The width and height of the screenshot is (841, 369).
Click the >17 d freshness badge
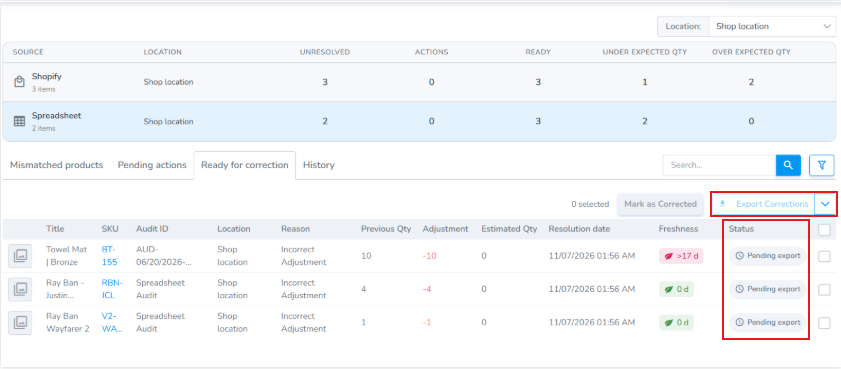(x=681, y=256)
